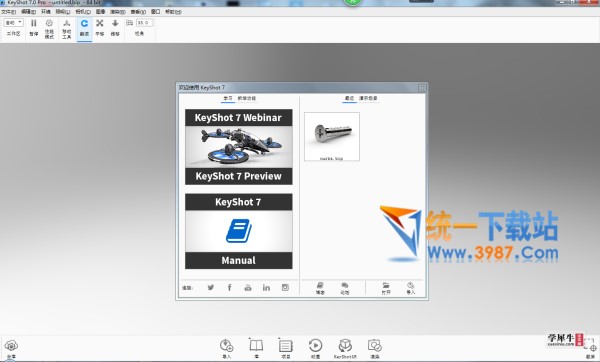The image size is (600, 362).
Task: Open the KeyShot 7 Webinar banner
Action: tap(239, 147)
